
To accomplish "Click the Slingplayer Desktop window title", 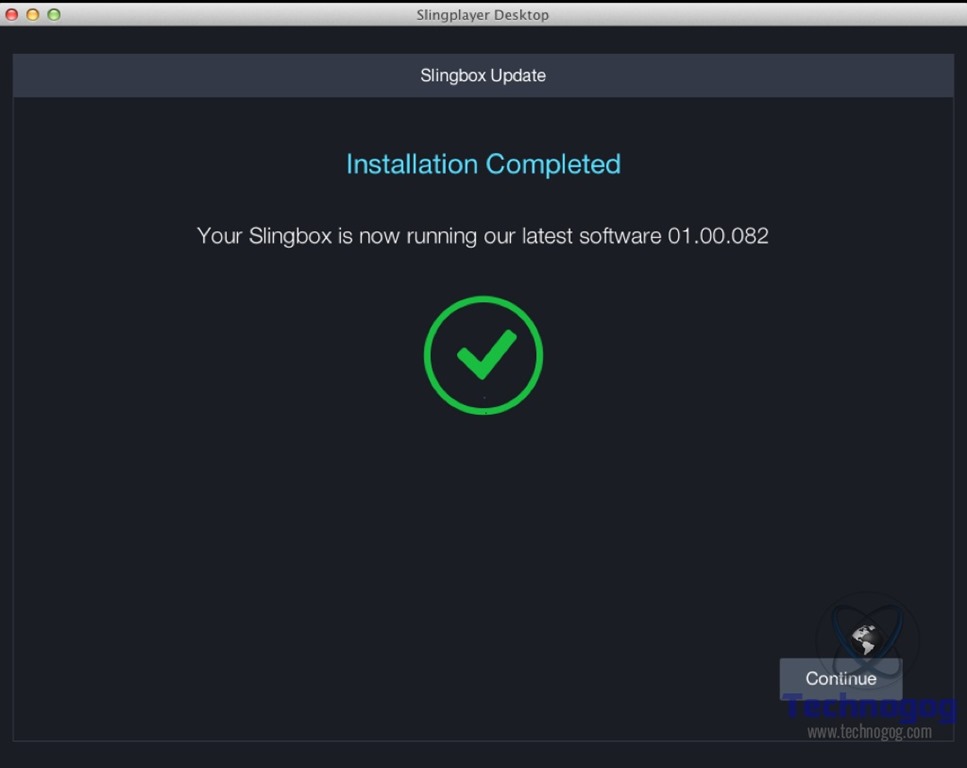I will click(483, 15).
